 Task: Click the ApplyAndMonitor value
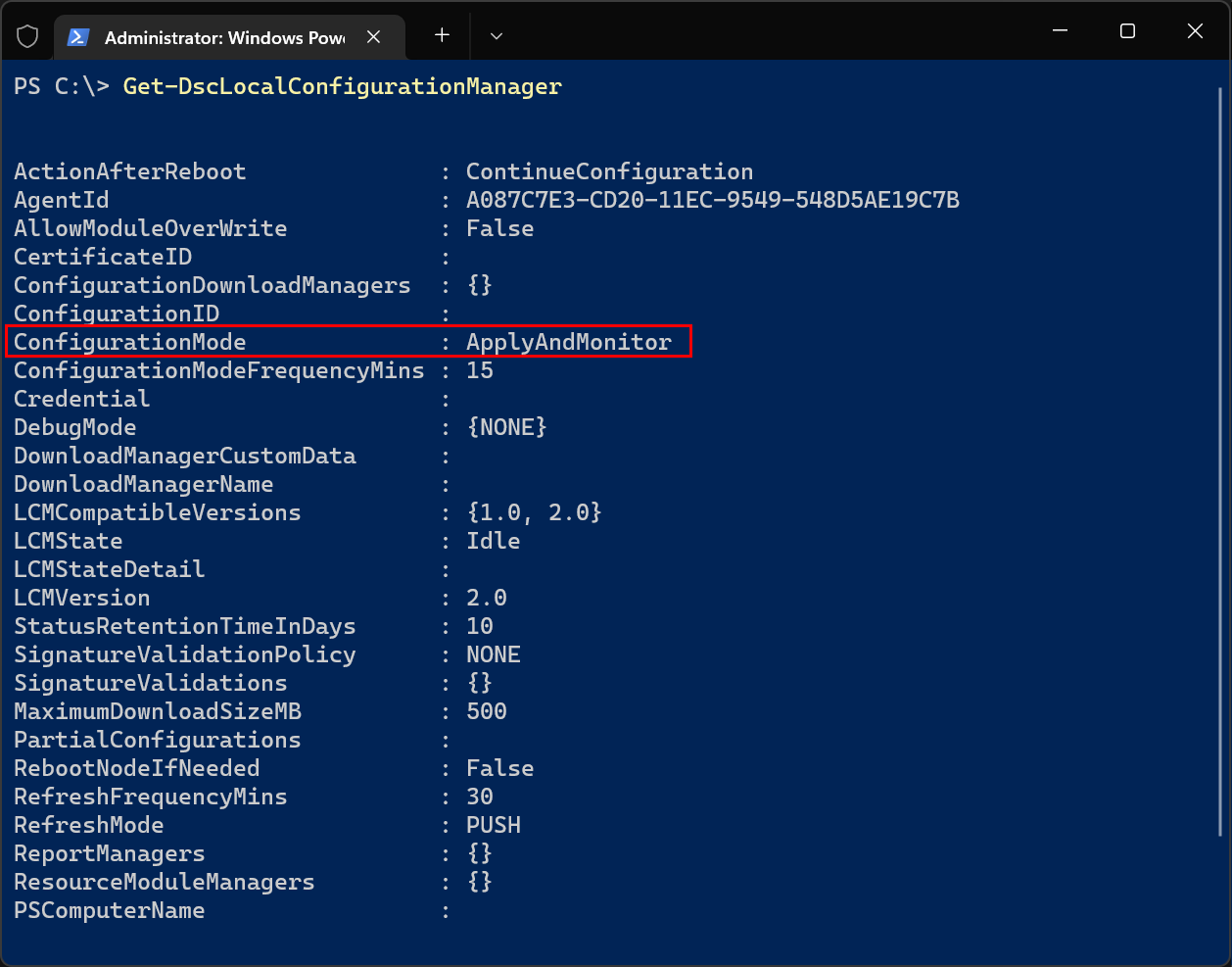tap(569, 343)
